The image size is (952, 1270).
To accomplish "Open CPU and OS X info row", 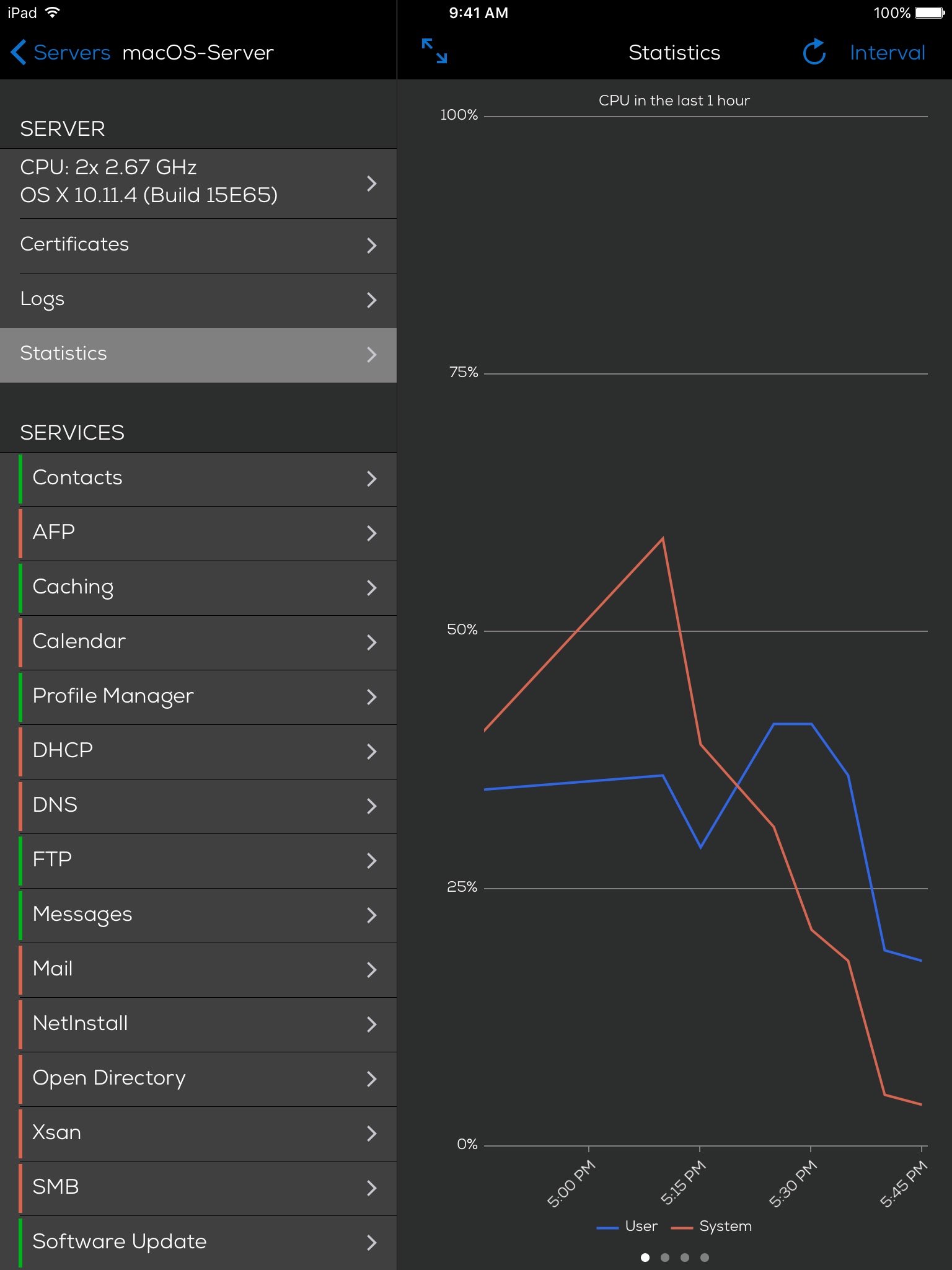I will coord(198,183).
